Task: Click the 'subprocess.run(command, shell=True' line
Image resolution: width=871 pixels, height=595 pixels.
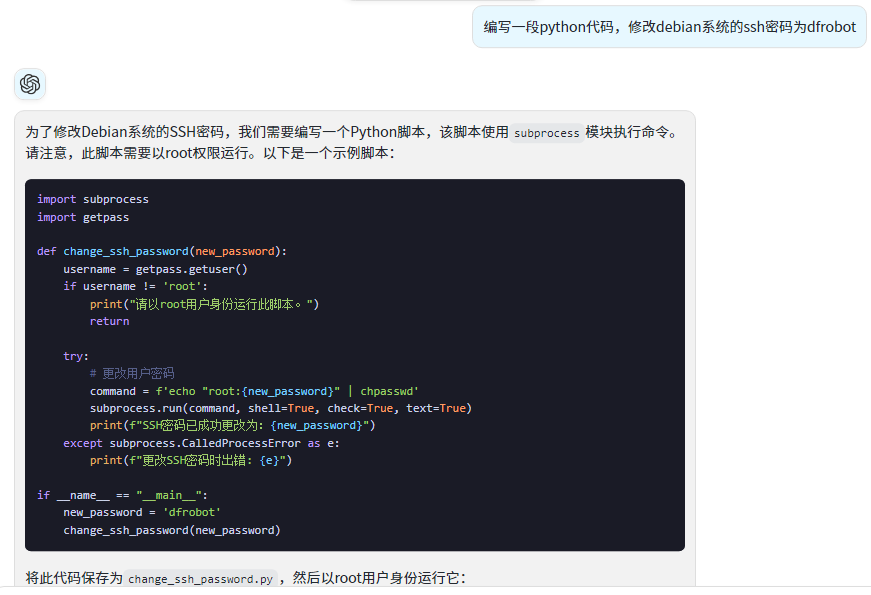Action: coord(281,408)
